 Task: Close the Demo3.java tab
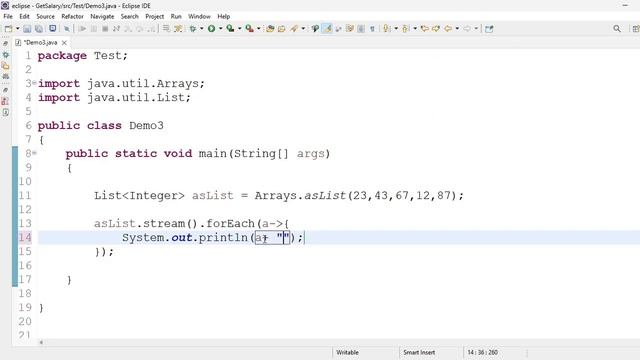point(64,42)
